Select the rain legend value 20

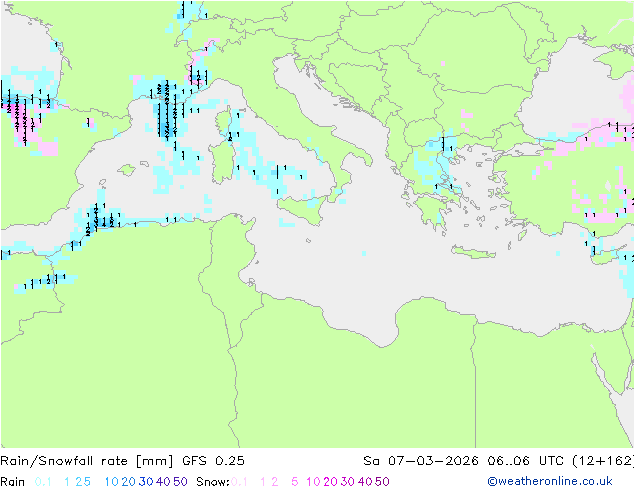(x=128, y=482)
